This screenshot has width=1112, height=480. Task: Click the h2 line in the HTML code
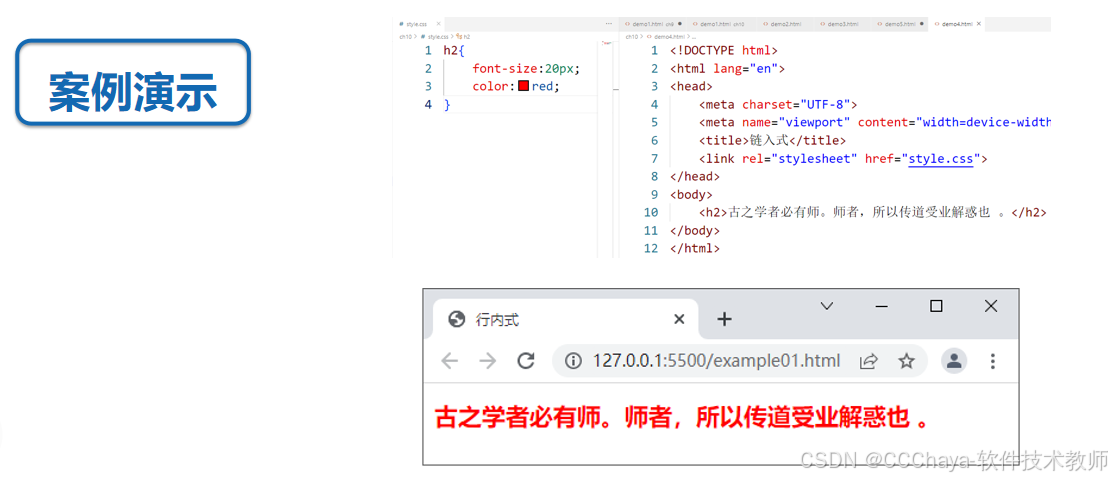[873, 213]
